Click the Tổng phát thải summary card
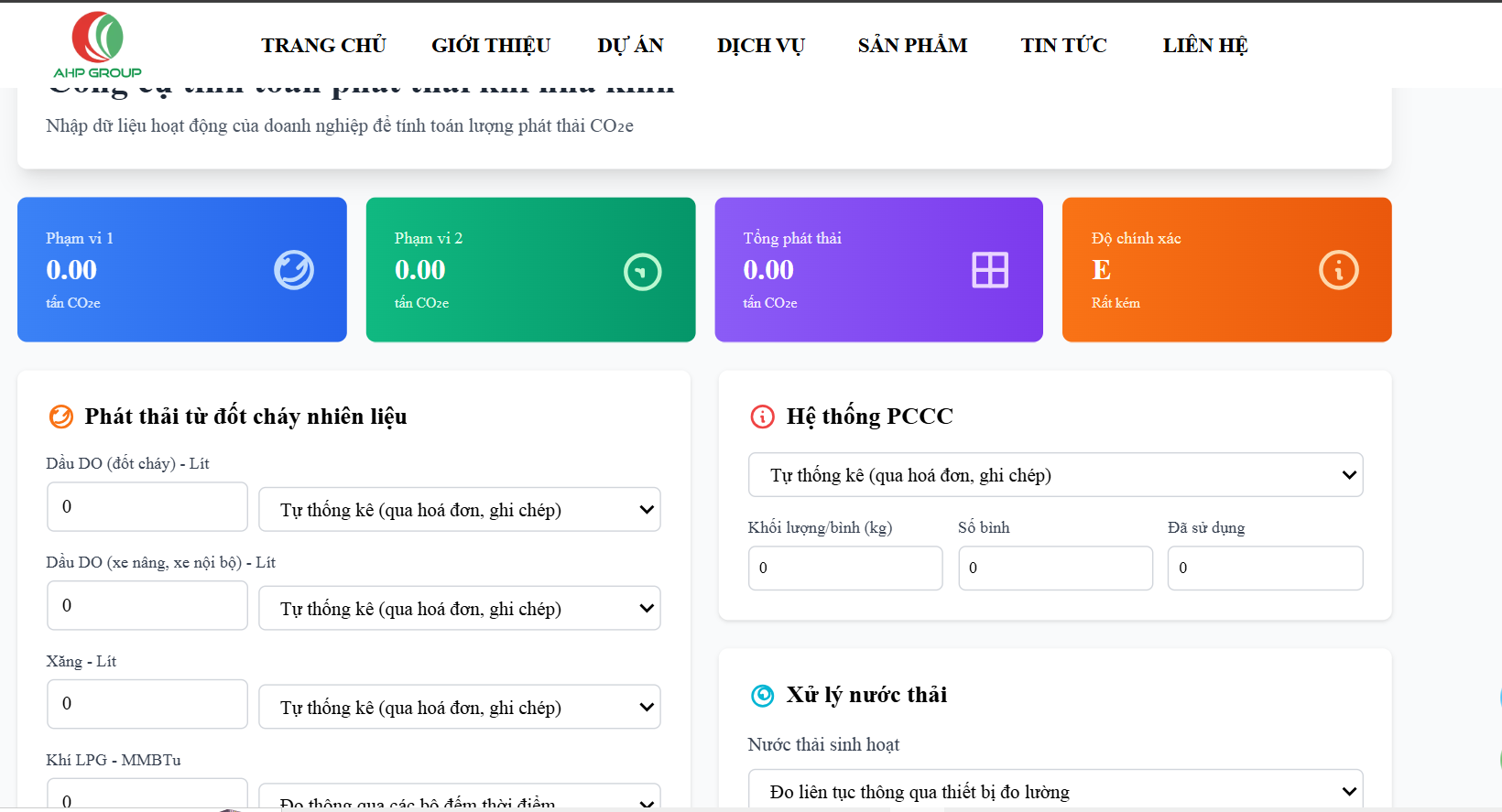The image size is (1502, 812). [x=879, y=270]
